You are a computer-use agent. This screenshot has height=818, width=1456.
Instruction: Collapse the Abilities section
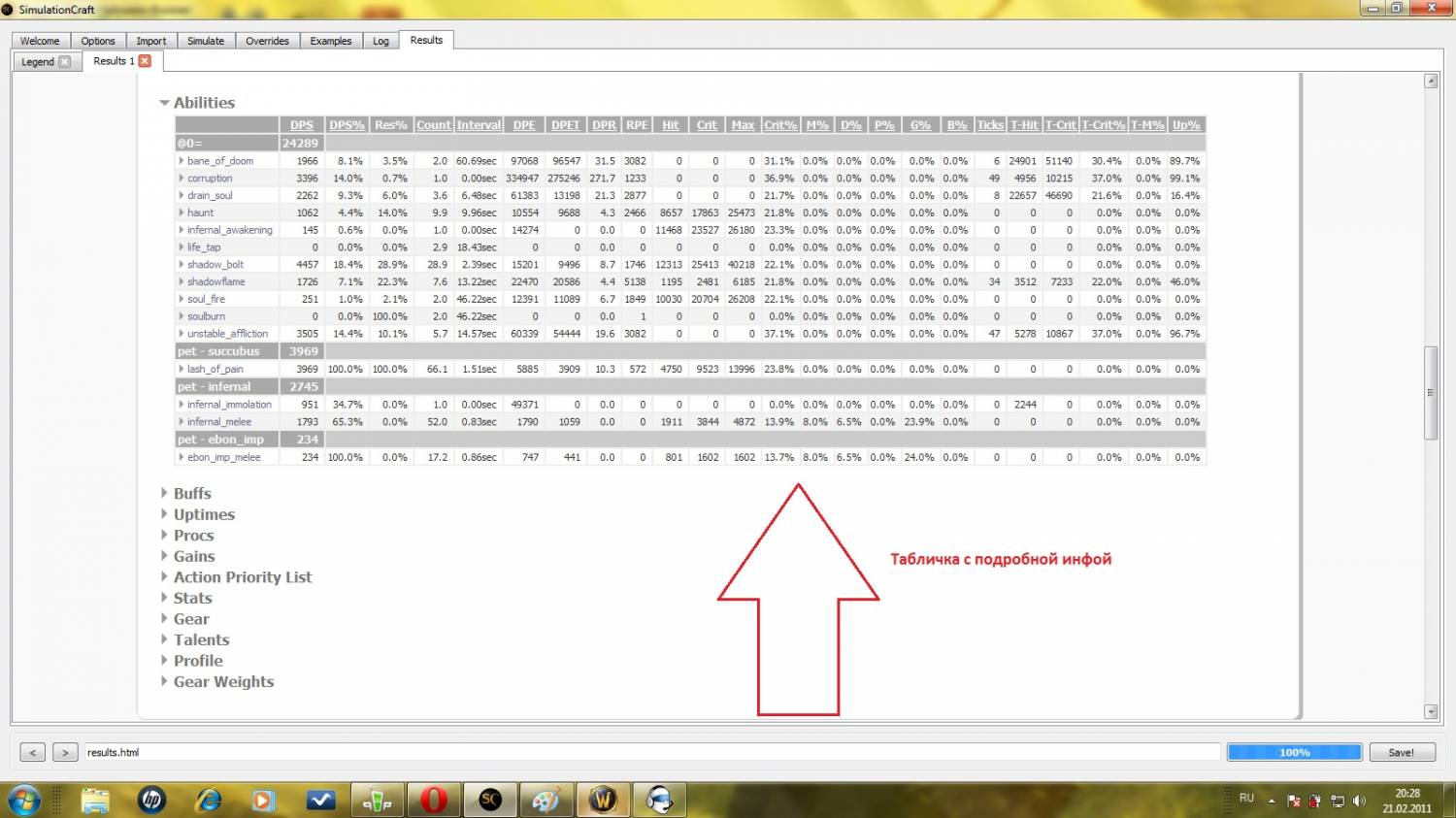pos(164,103)
